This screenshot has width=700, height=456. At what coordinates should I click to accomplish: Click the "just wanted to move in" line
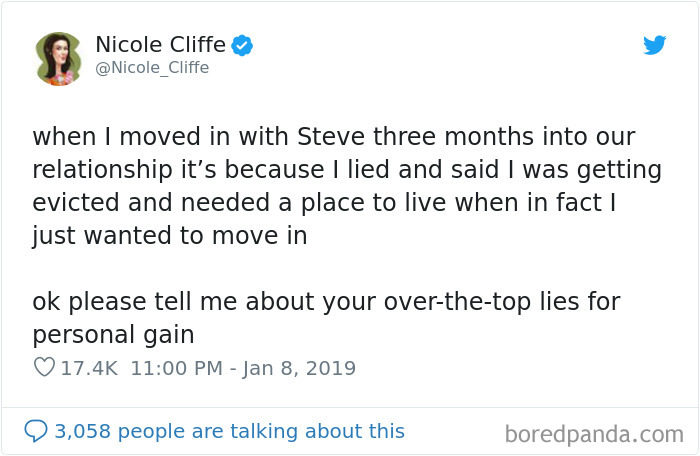[170, 236]
